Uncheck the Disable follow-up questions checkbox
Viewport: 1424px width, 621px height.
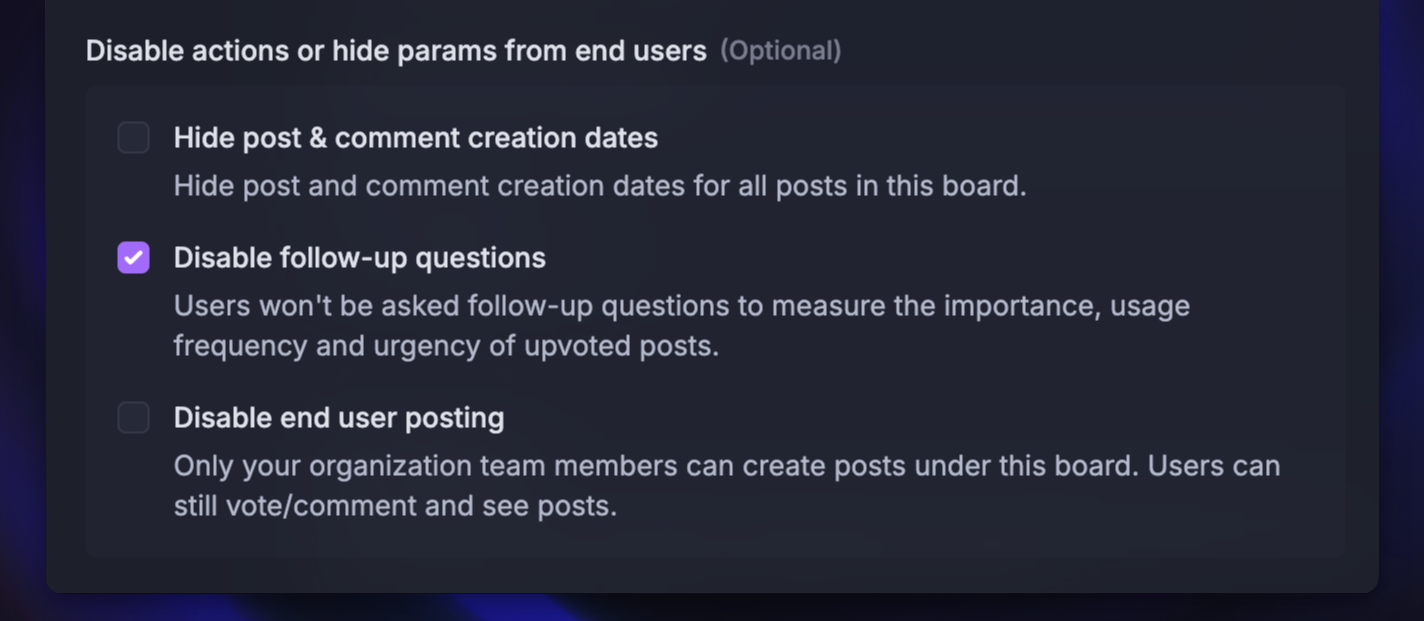click(x=133, y=258)
